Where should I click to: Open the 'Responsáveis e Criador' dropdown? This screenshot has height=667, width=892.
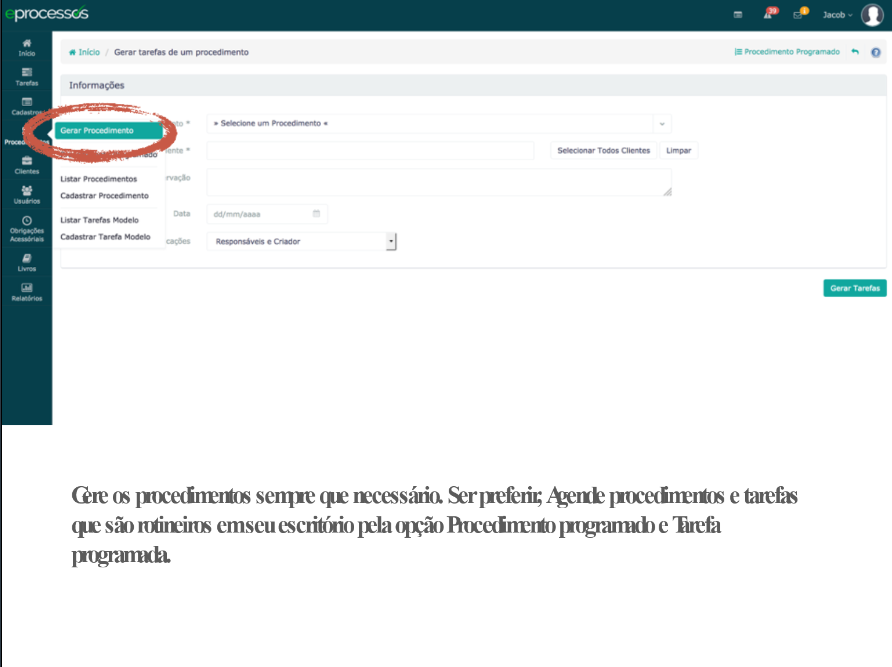(301, 241)
